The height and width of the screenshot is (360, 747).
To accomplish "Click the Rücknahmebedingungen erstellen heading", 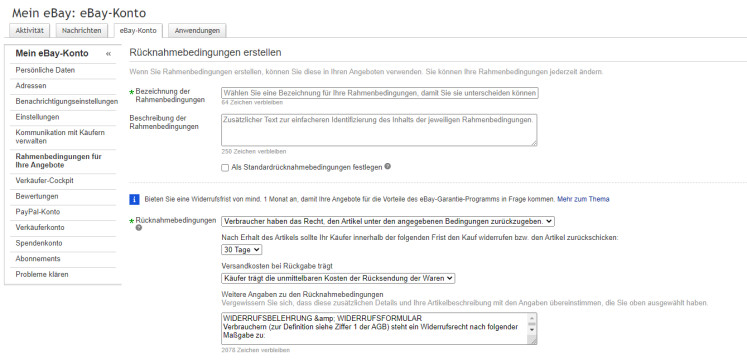I will click(205, 52).
